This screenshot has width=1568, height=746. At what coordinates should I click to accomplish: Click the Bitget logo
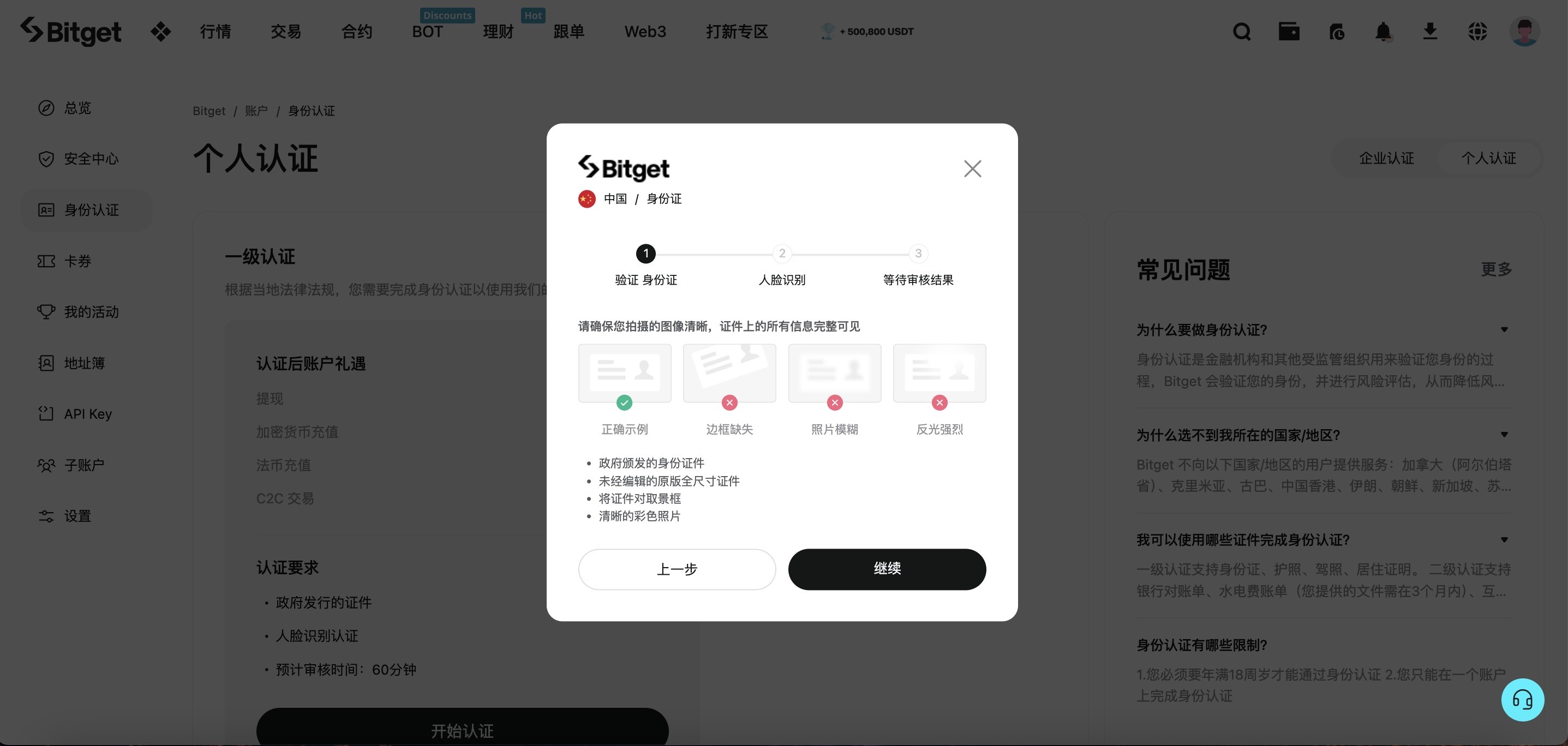(70, 32)
